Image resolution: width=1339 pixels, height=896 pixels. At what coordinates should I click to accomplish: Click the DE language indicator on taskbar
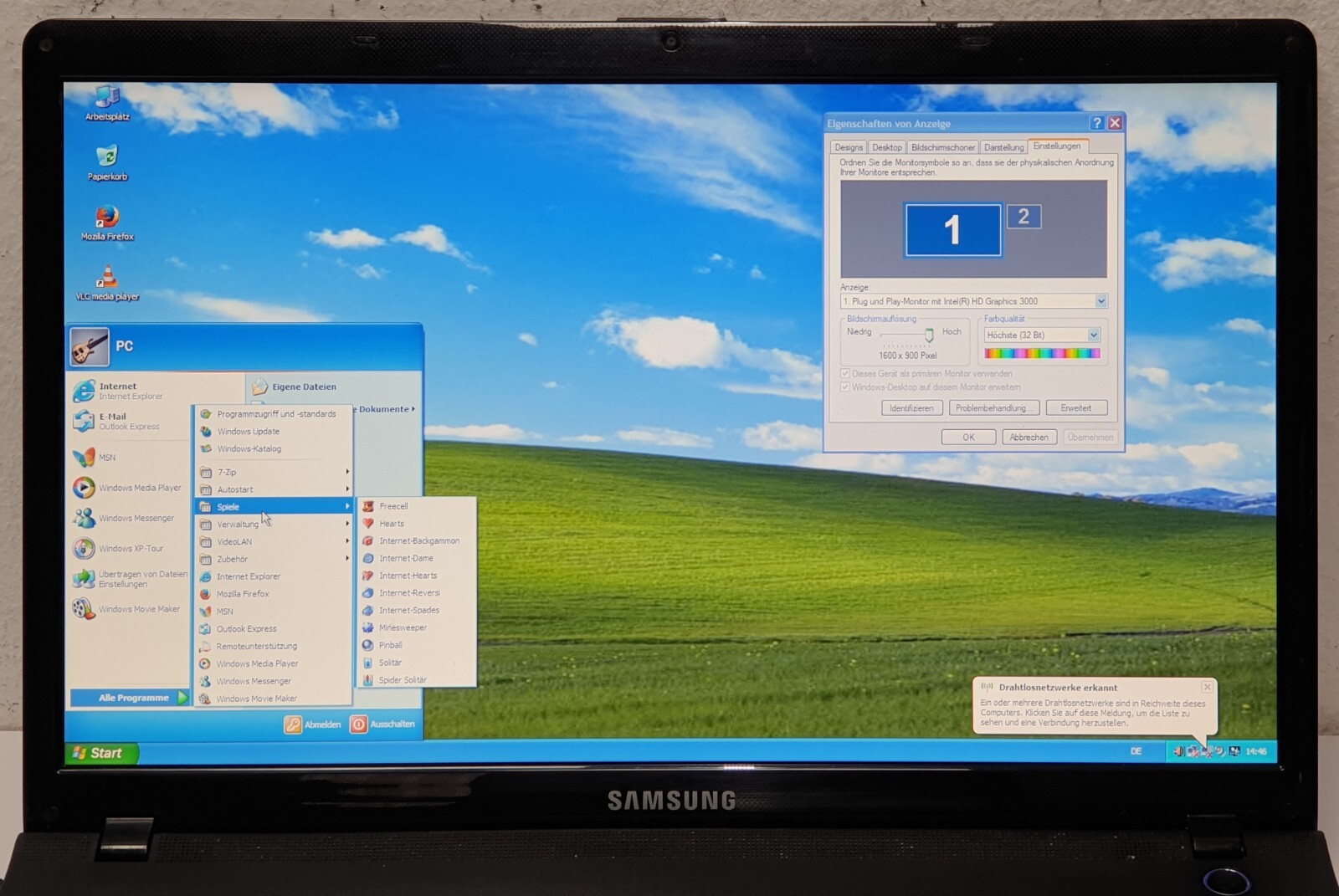click(1136, 751)
